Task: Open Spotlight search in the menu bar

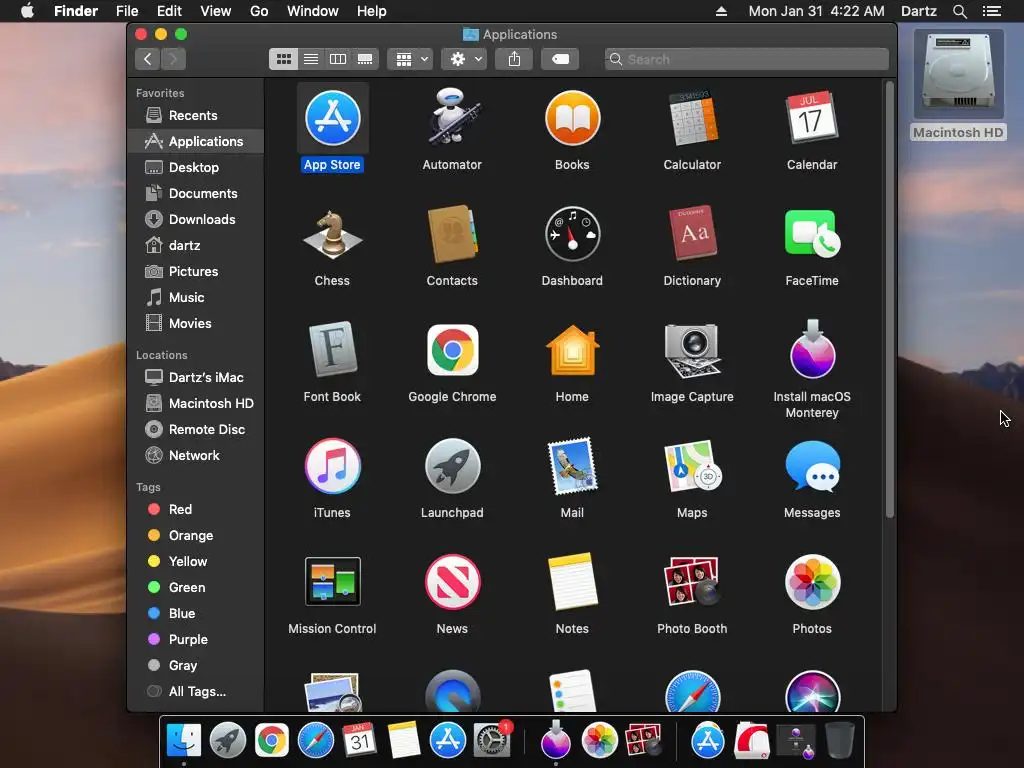Action: pyautogui.click(x=959, y=11)
